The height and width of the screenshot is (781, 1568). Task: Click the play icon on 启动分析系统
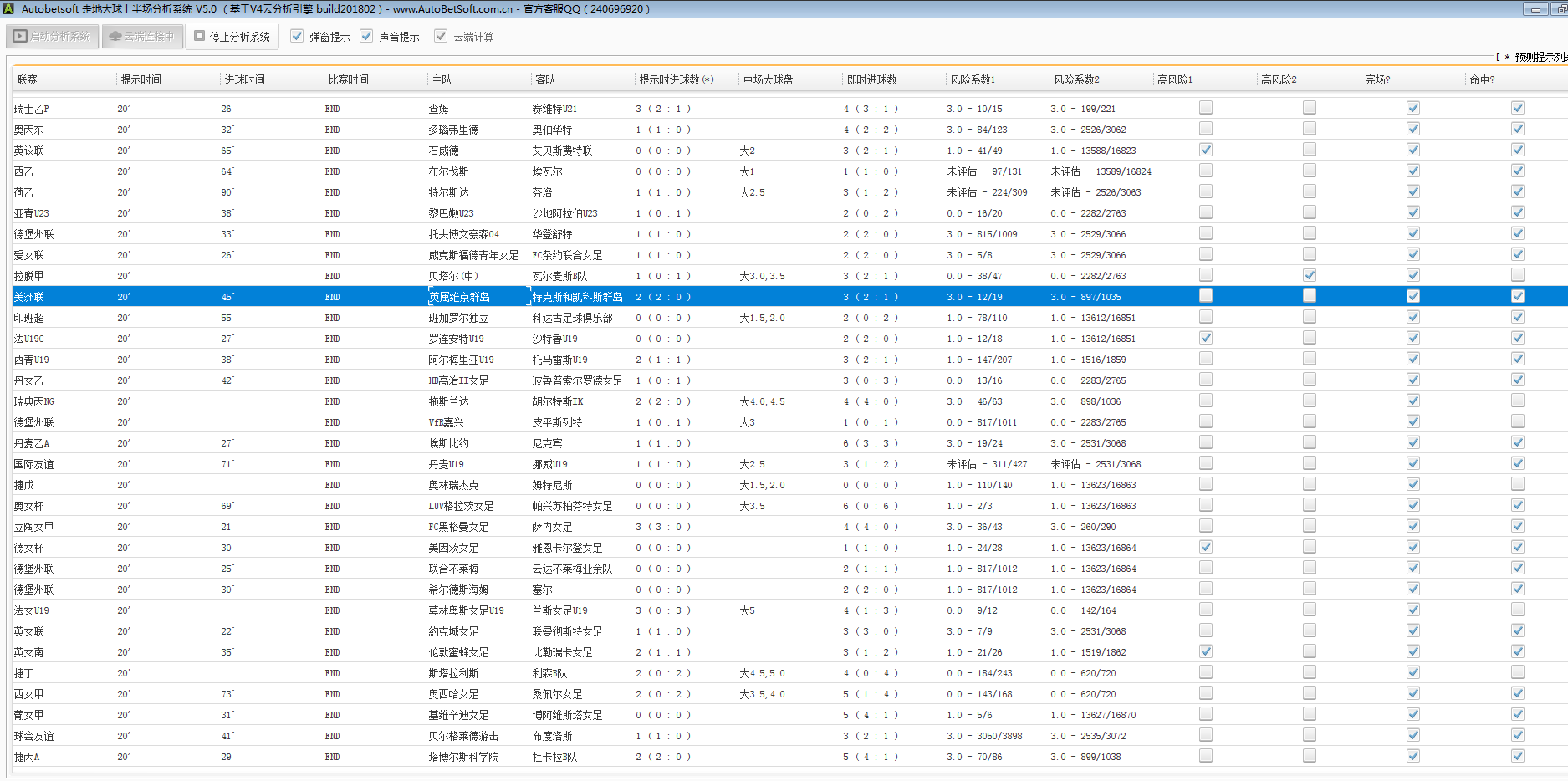[x=20, y=37]
